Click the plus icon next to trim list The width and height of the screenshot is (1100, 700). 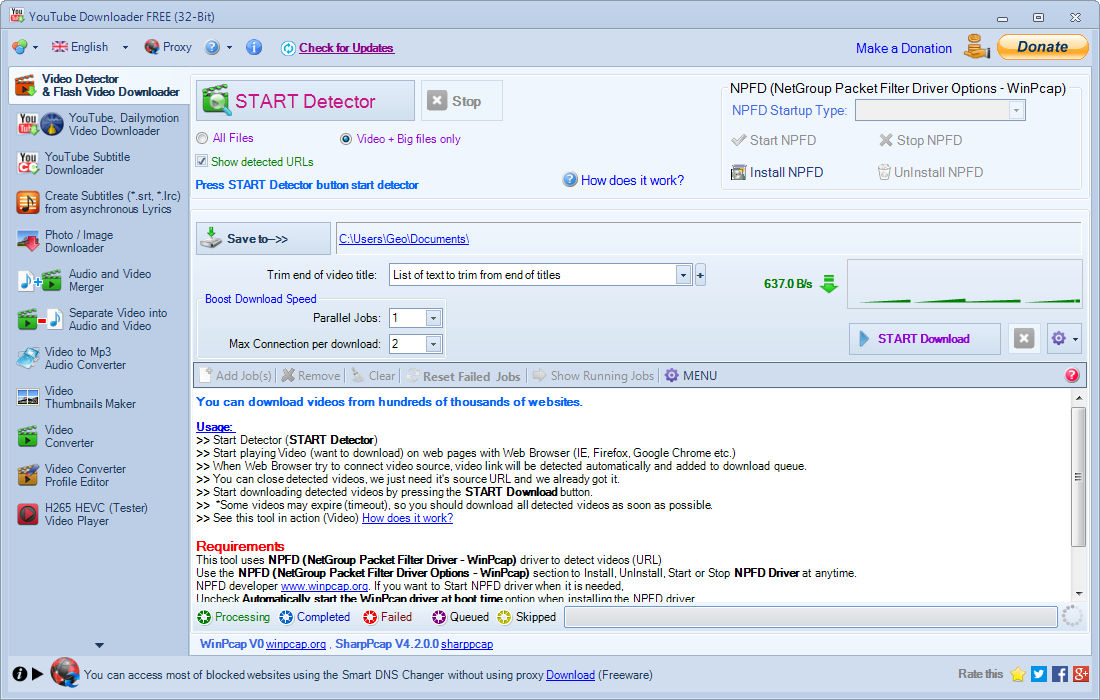pos(700,275)
